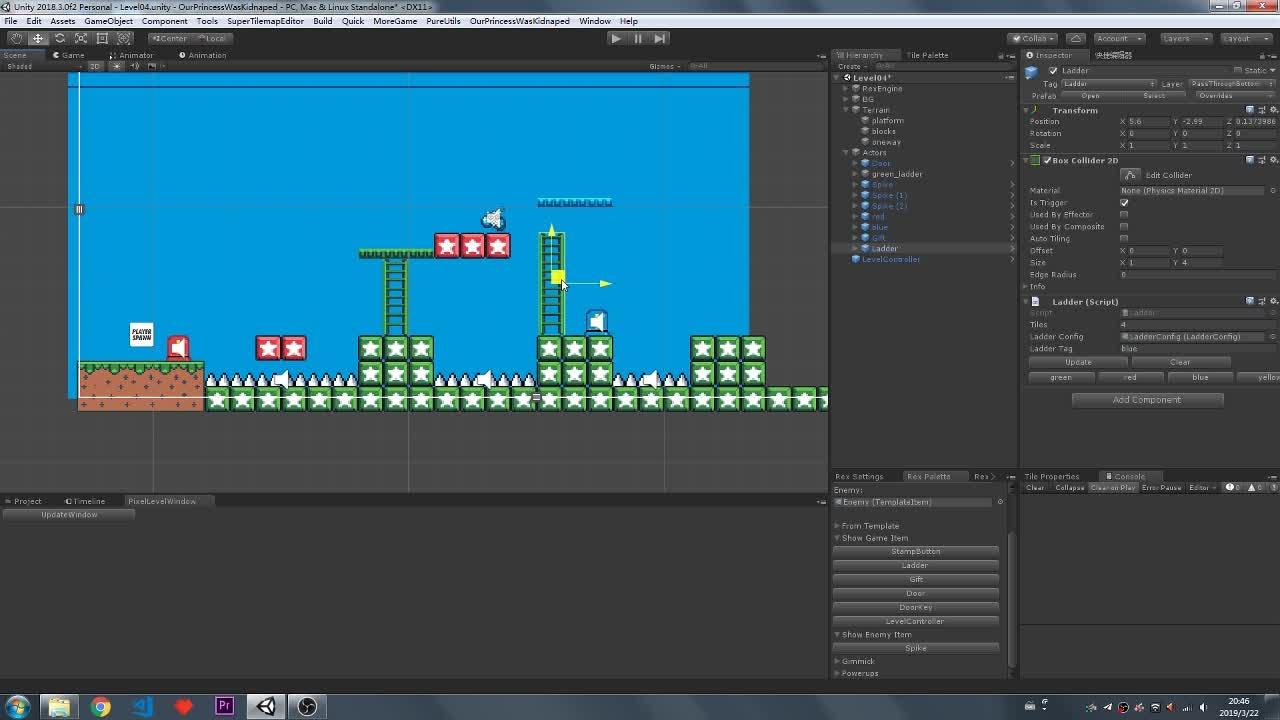Open Windows Start menu

[x=17, y=707]
